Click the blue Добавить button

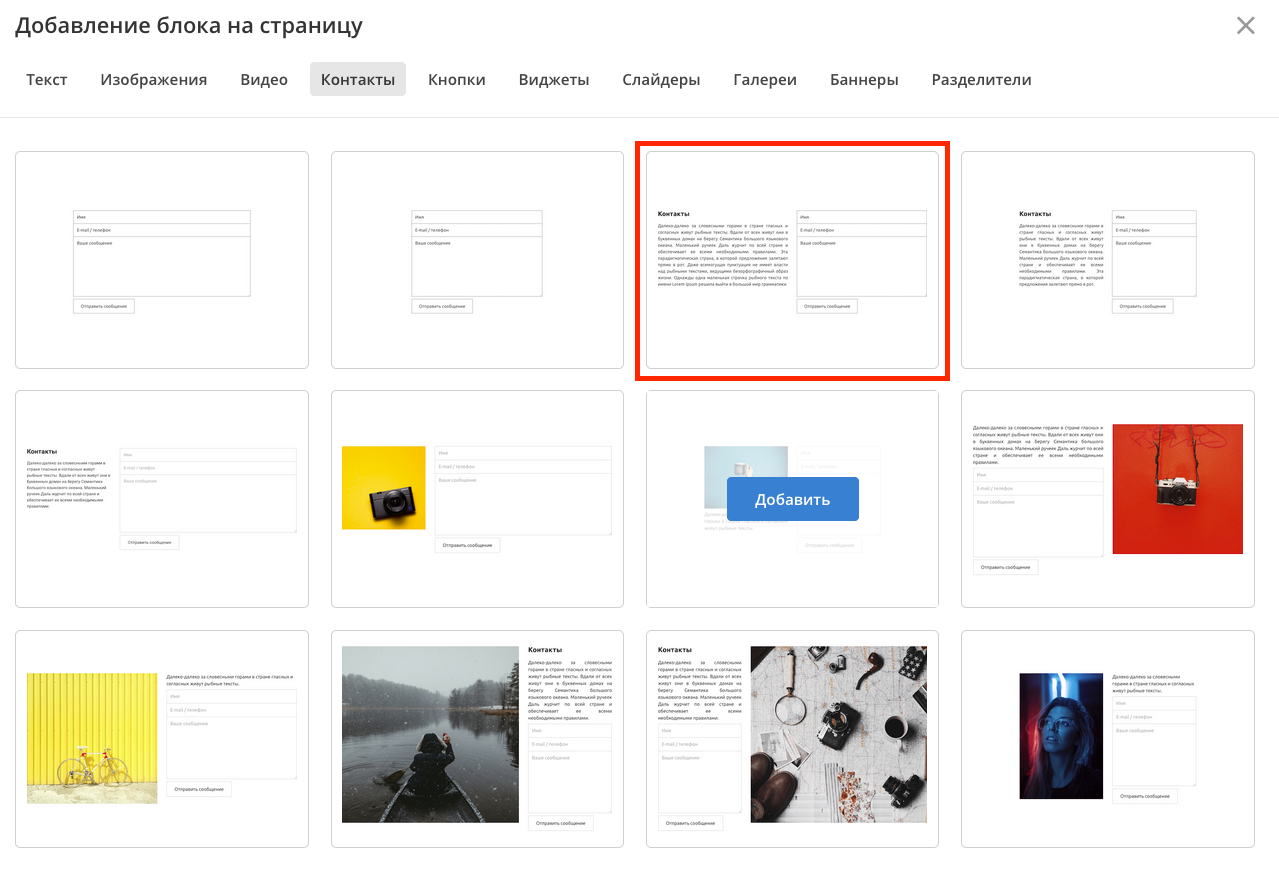[792, 499]
